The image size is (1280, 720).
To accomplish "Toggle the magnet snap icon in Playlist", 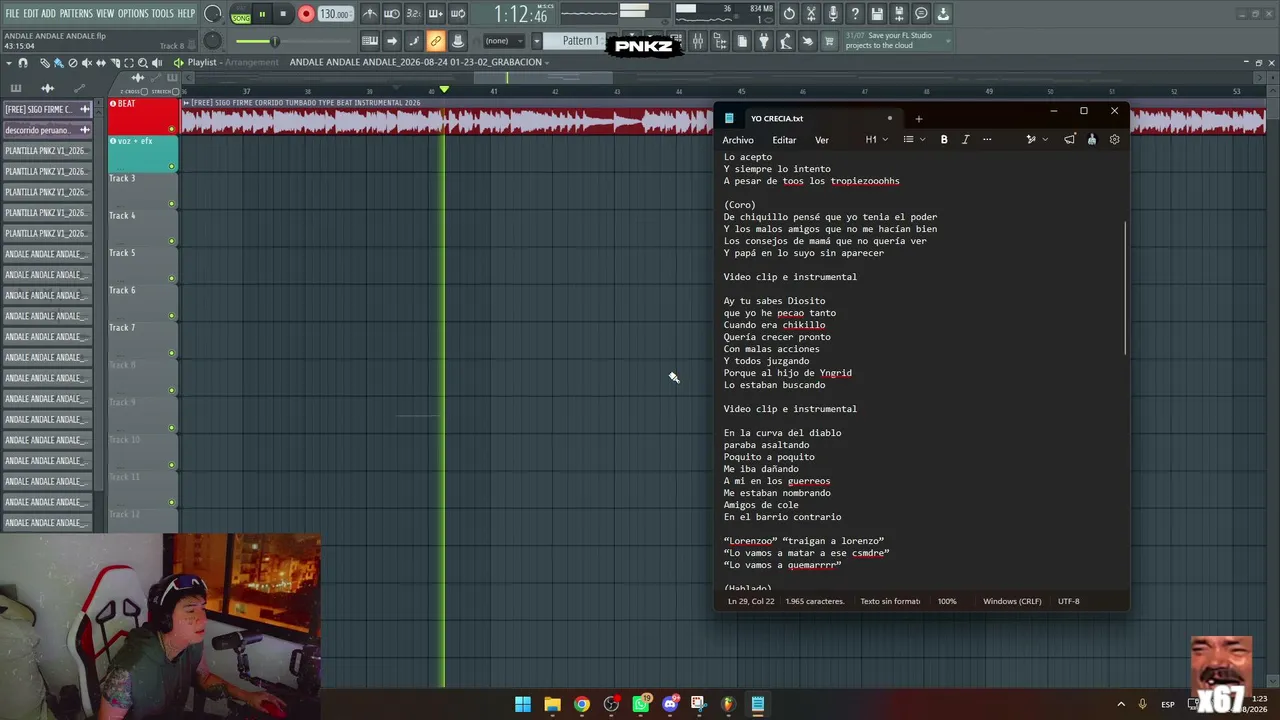I will point(23,63).
